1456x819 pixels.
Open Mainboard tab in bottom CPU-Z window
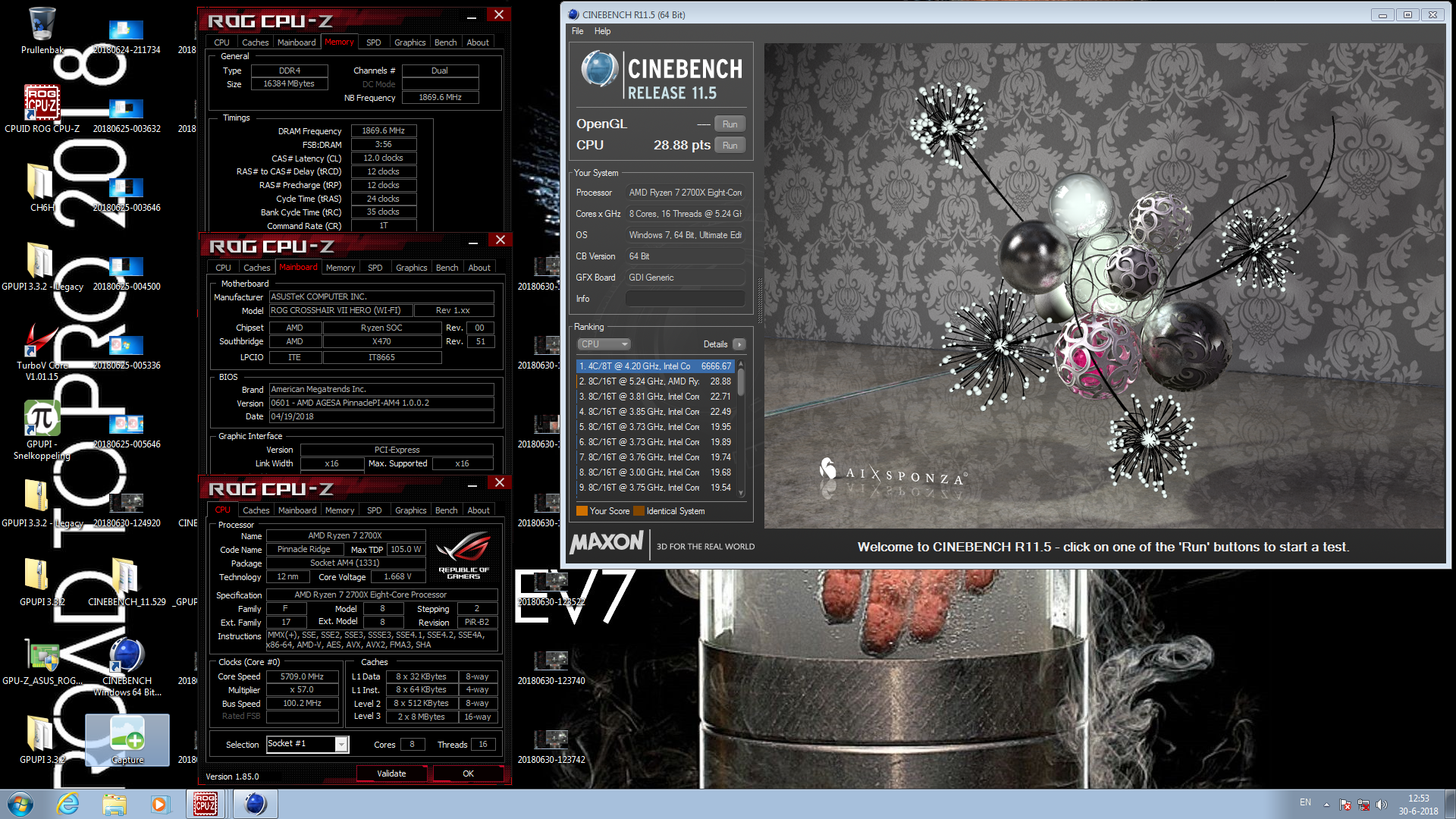(297, 510)
